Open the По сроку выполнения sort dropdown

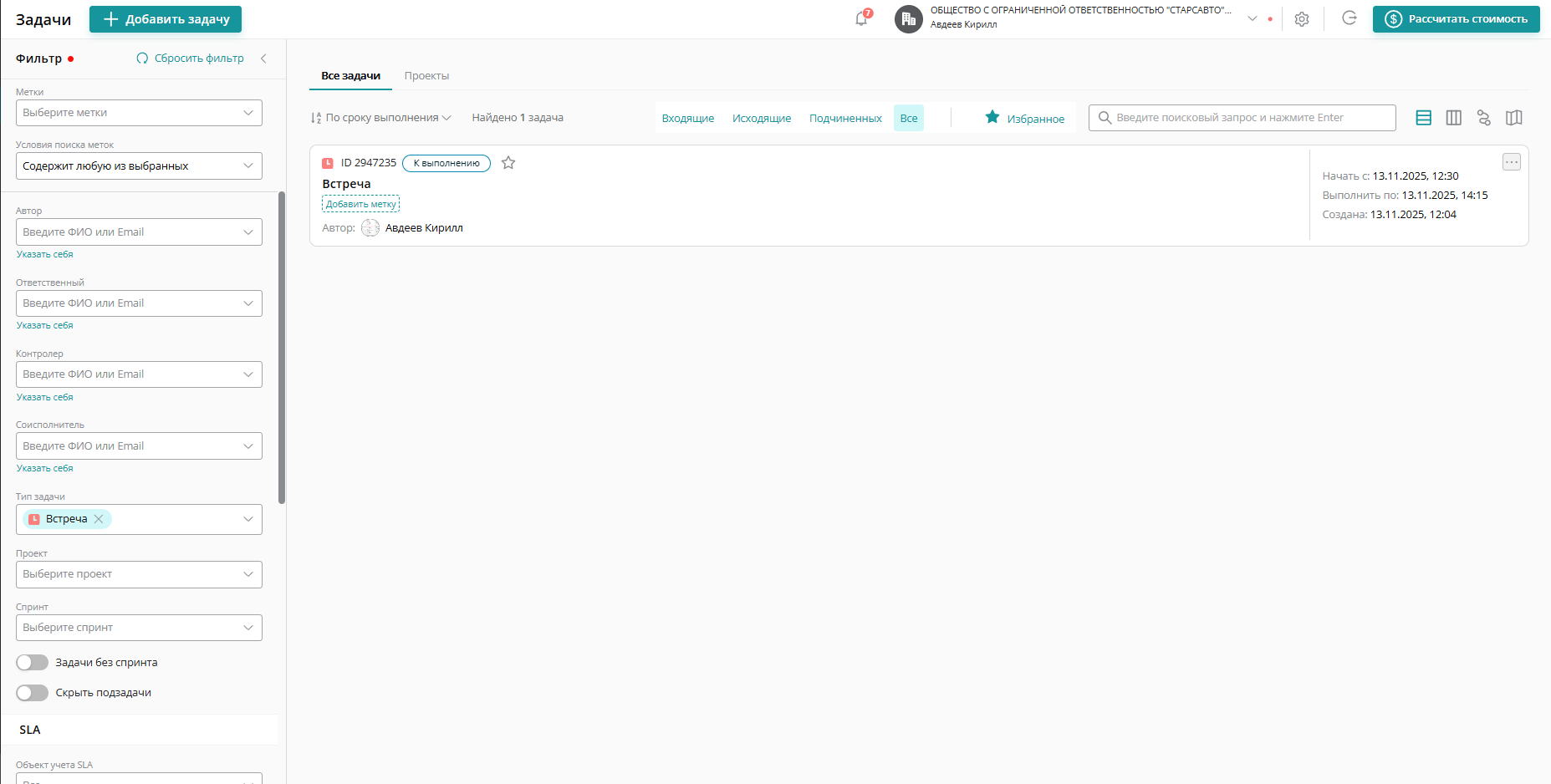click(x=380, y=118)
